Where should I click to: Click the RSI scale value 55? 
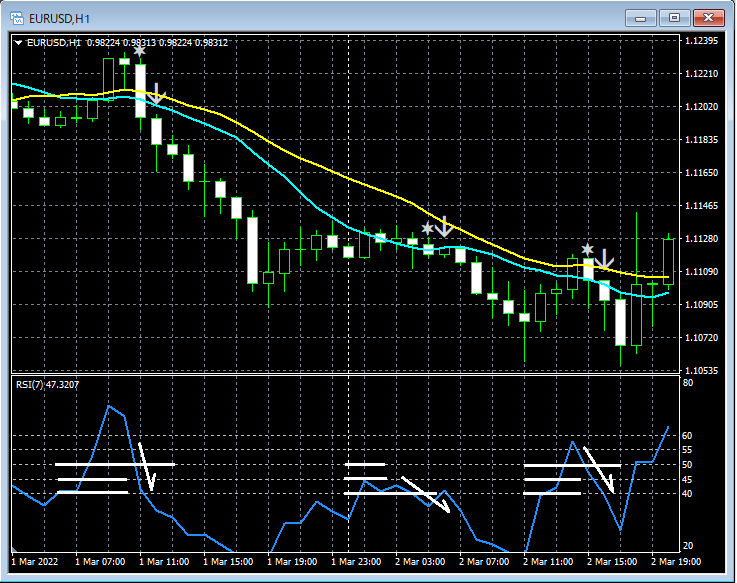point(687,450)
